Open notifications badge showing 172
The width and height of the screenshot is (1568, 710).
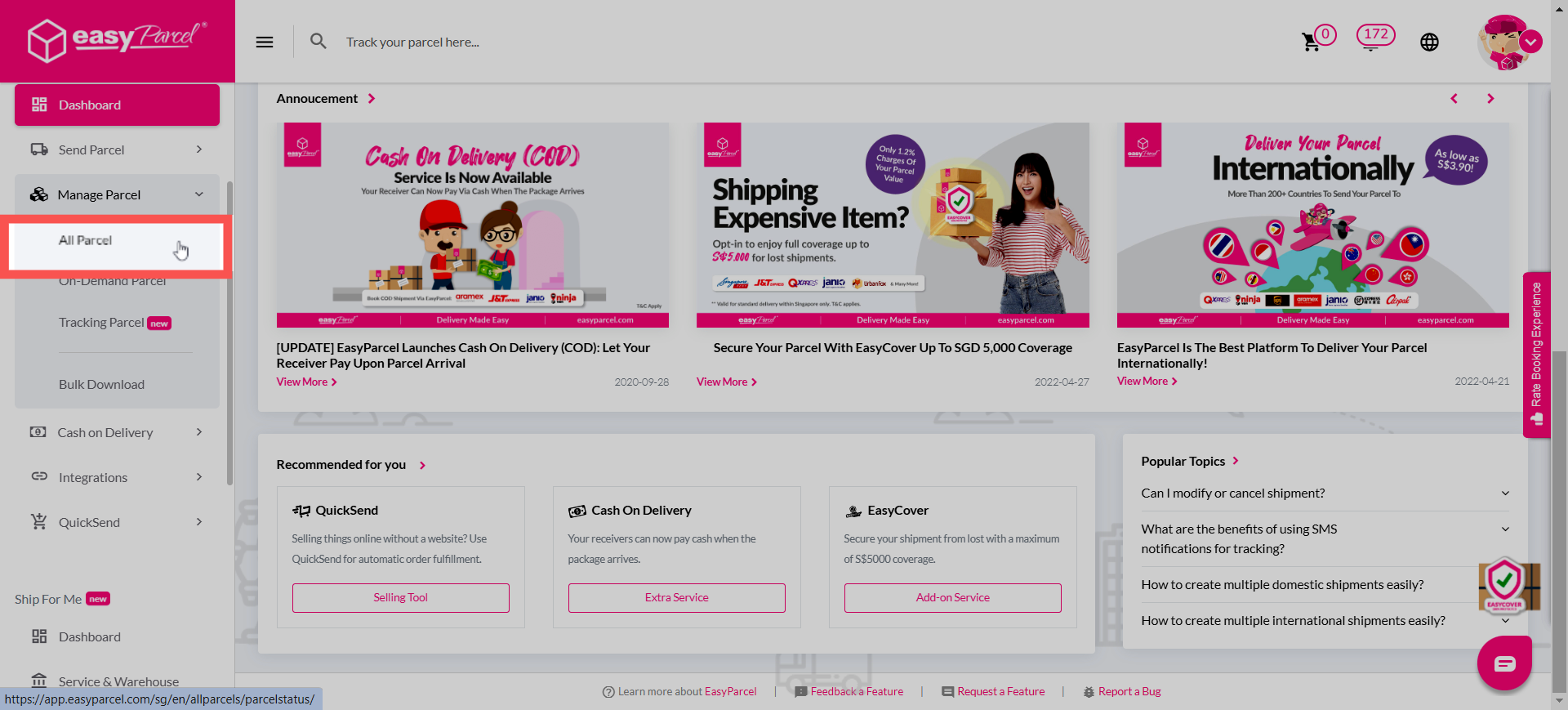[1375, 35]
